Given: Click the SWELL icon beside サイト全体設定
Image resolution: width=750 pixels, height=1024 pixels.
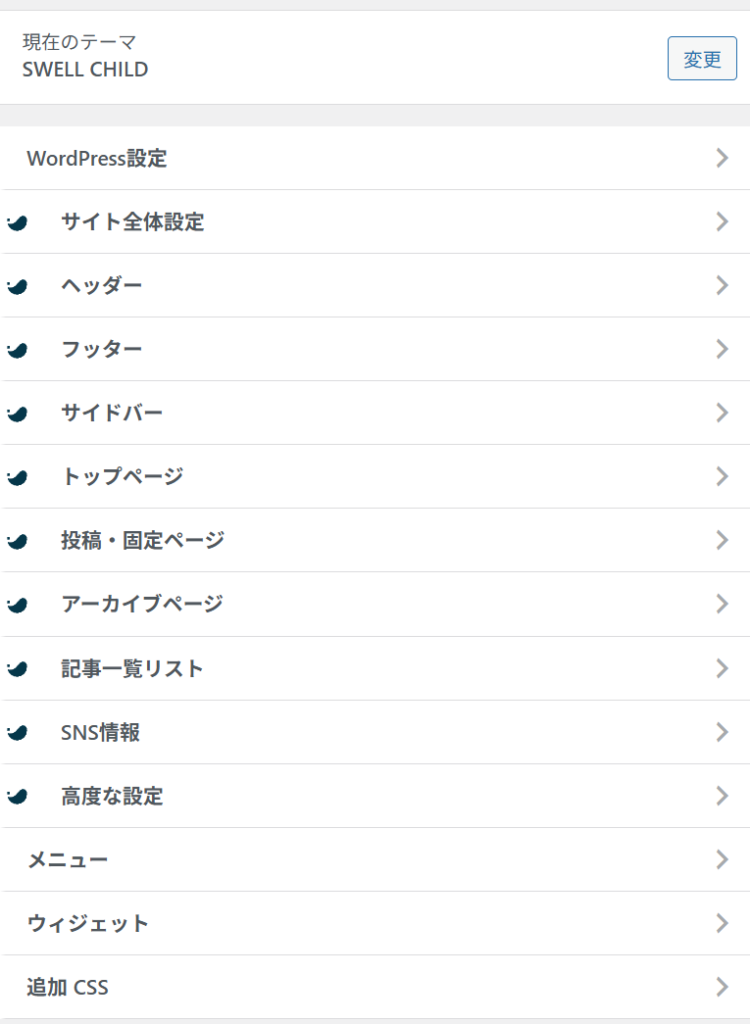Looking at the screenshot, I should (16, 223).
